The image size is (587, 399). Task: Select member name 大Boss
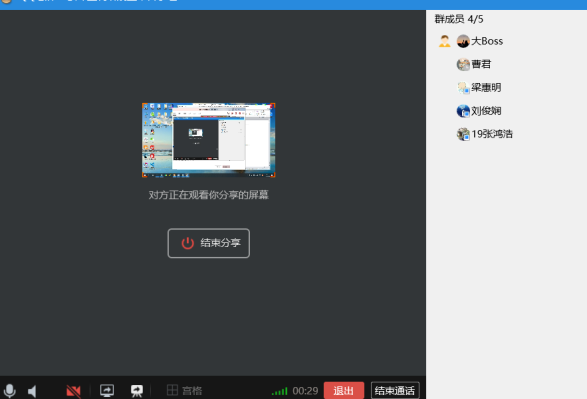(x=487, y=41)
